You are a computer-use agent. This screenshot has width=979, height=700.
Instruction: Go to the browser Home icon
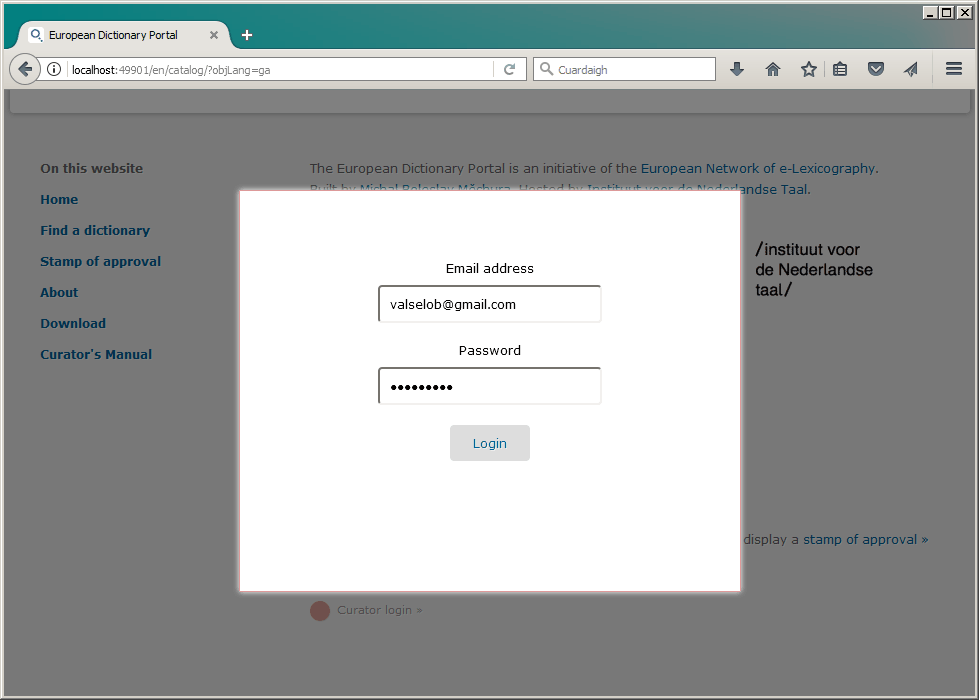coord(773,69)
